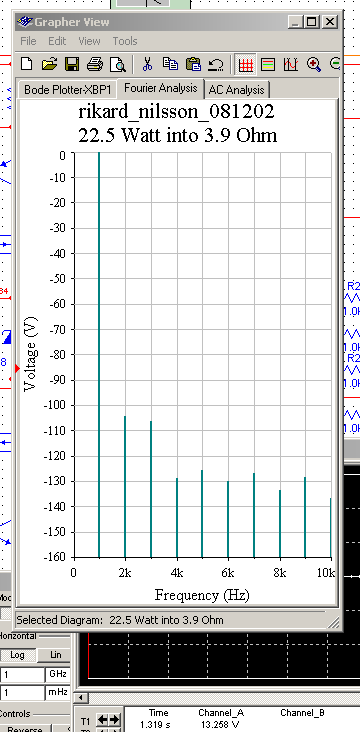Open Print Preview in Grapher toolbar
Image resolution: width=360 pixels, height=732 pixels.
coord(118,64)
